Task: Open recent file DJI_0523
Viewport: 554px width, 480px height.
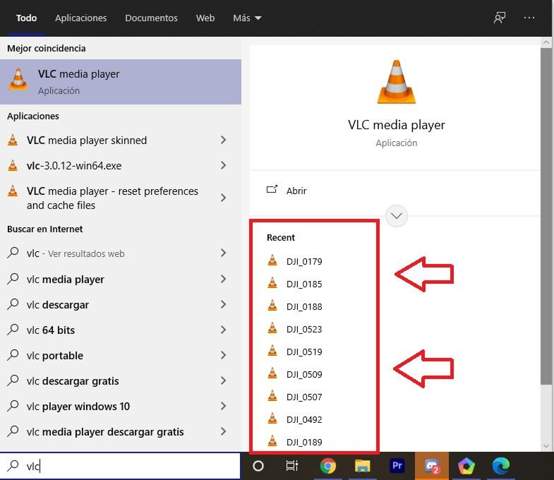Action: tap(304, 329)
